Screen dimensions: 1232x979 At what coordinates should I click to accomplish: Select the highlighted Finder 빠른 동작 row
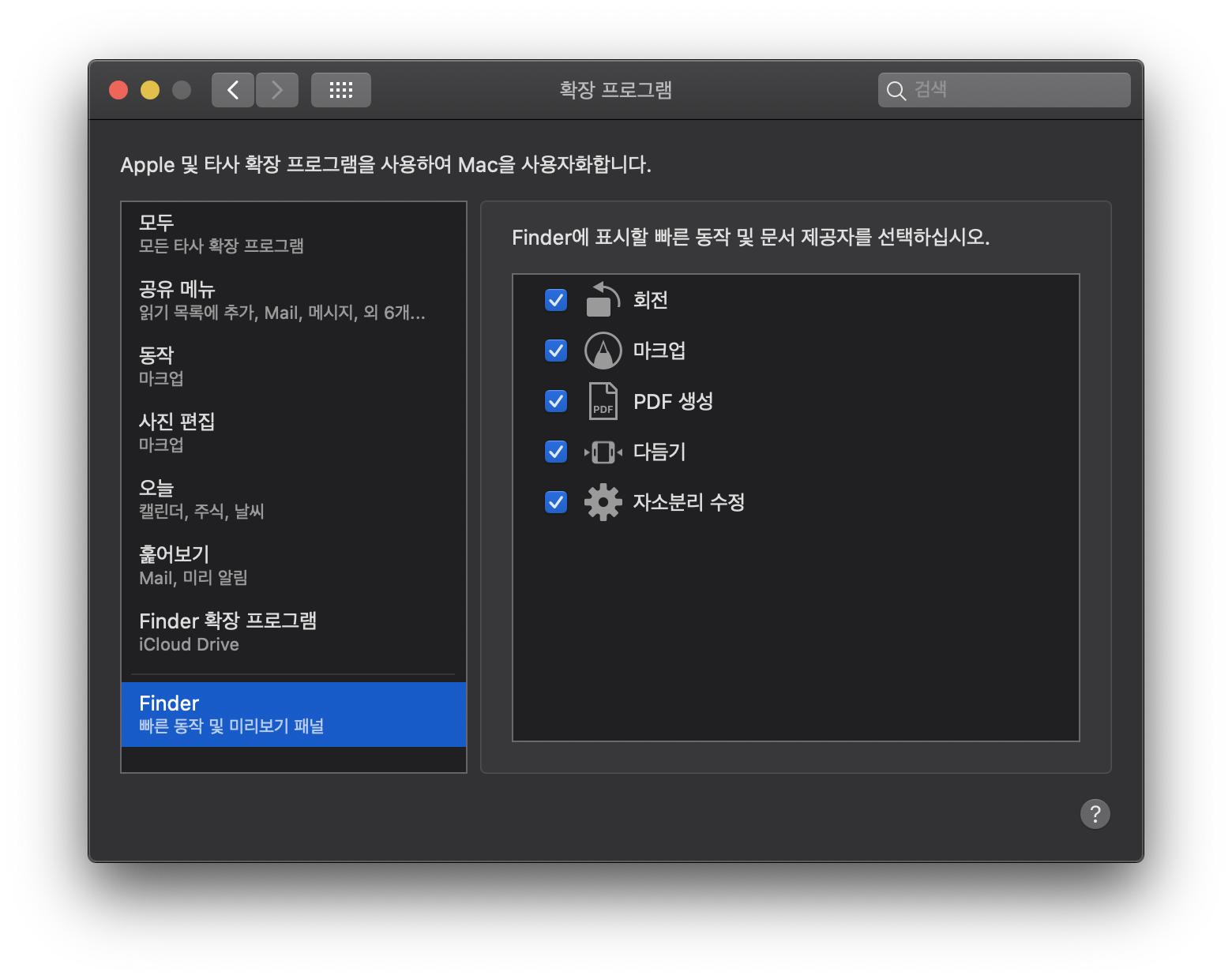tap(294, 715)
